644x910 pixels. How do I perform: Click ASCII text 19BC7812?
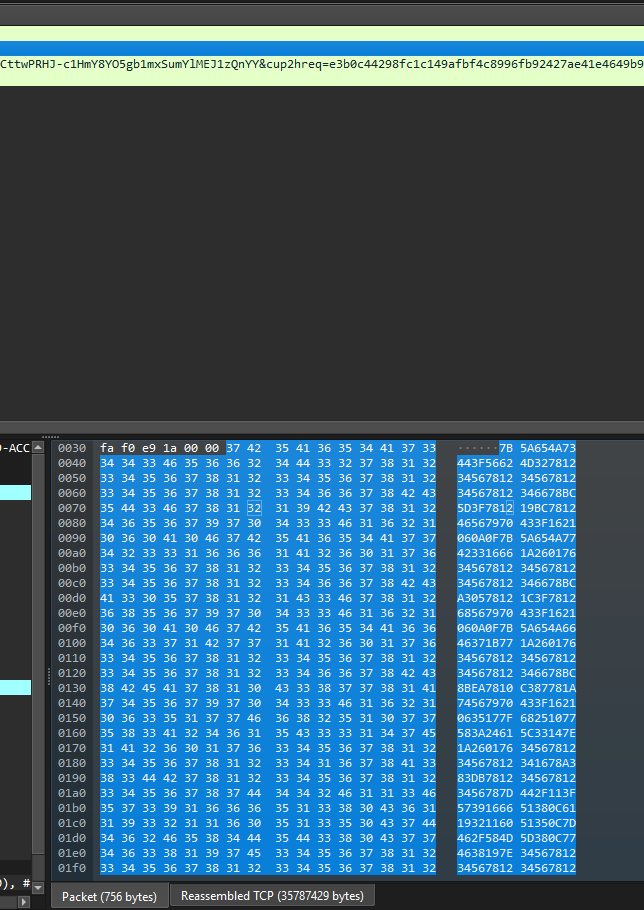pos(548,508)
